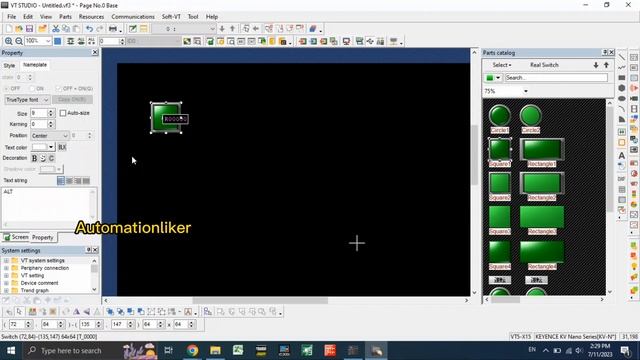The height and width of the screenshot is (360, 640).
Task: Open the 100% zoom dropdown
Action: 48,41
